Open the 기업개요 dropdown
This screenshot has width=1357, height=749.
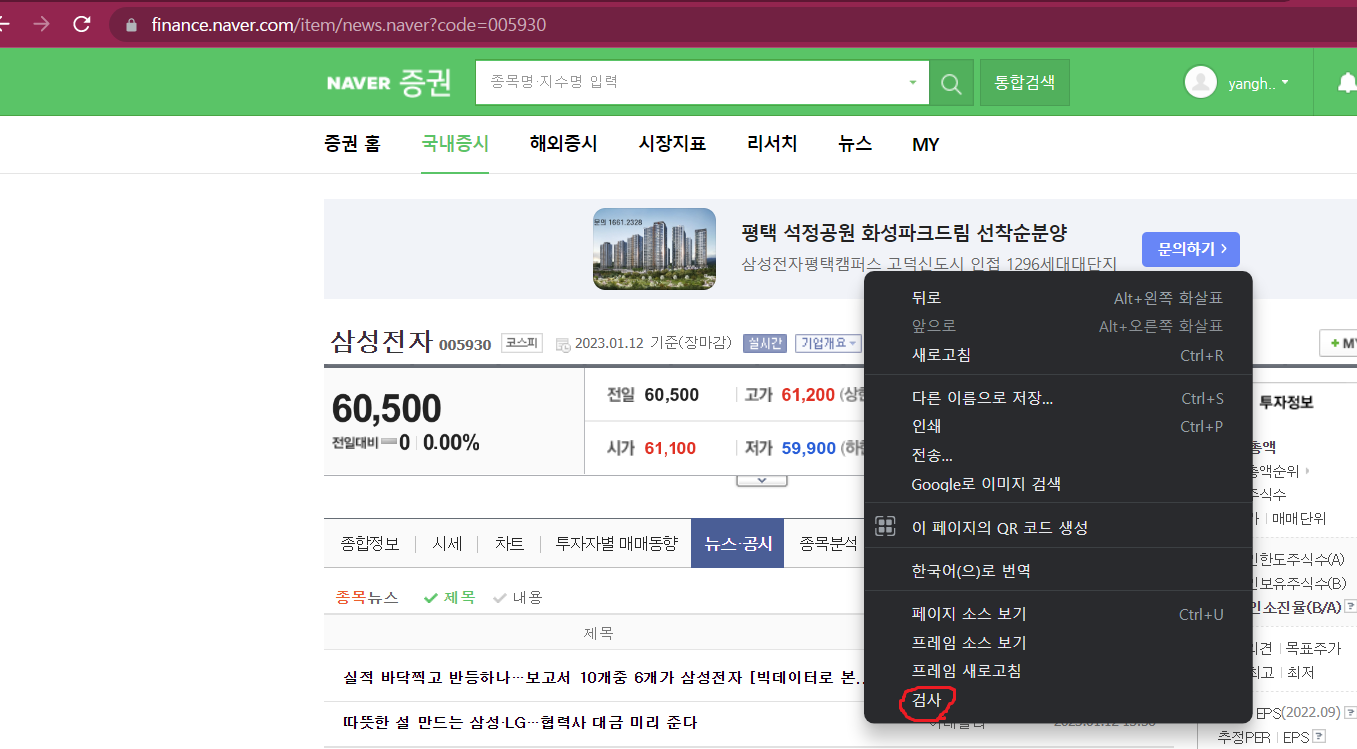coord(828,344)
